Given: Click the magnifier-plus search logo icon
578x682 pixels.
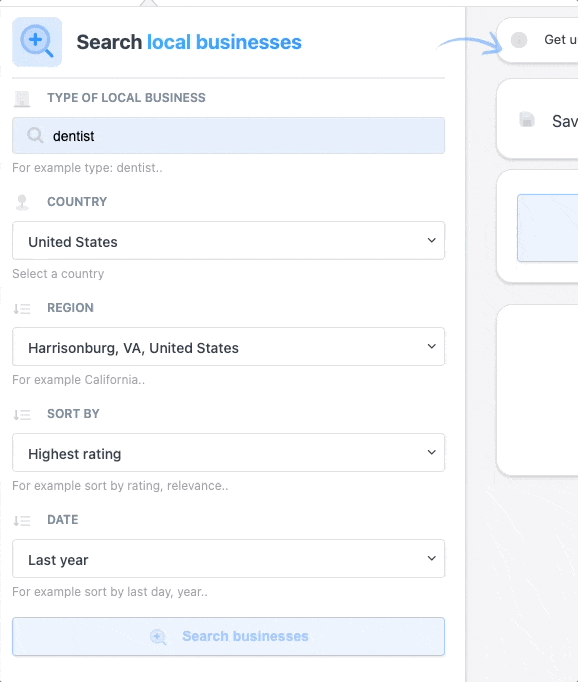Looking at the screenshot, I should [37, 42].
